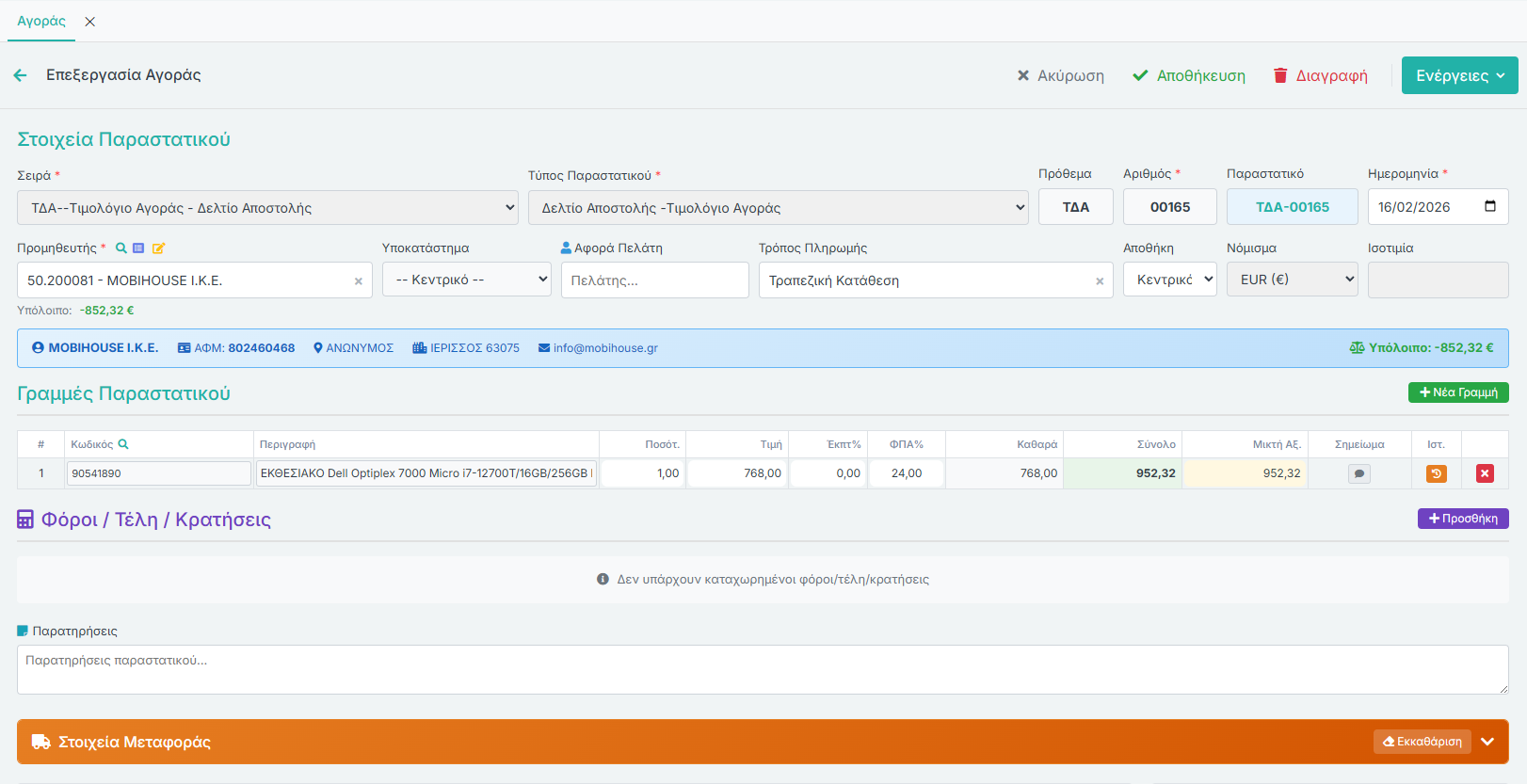Clear the MOBIHOUSE supplier selection

pyautogui.click(x=358, y=281)
